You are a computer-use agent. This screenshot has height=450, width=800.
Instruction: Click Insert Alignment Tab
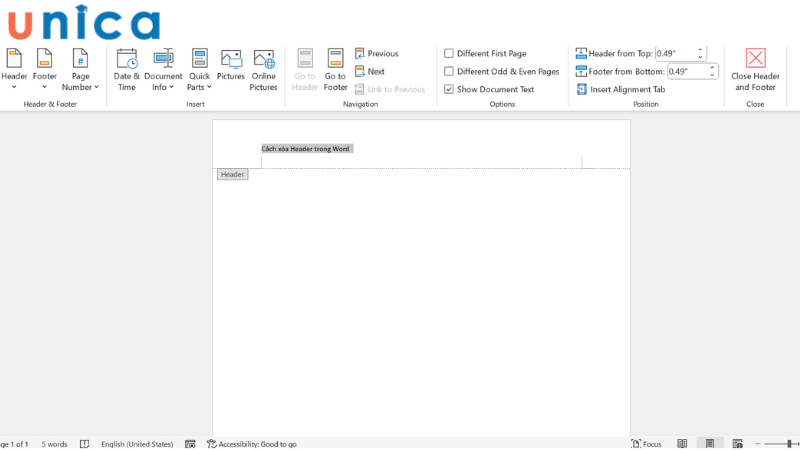tap(621, 89)
